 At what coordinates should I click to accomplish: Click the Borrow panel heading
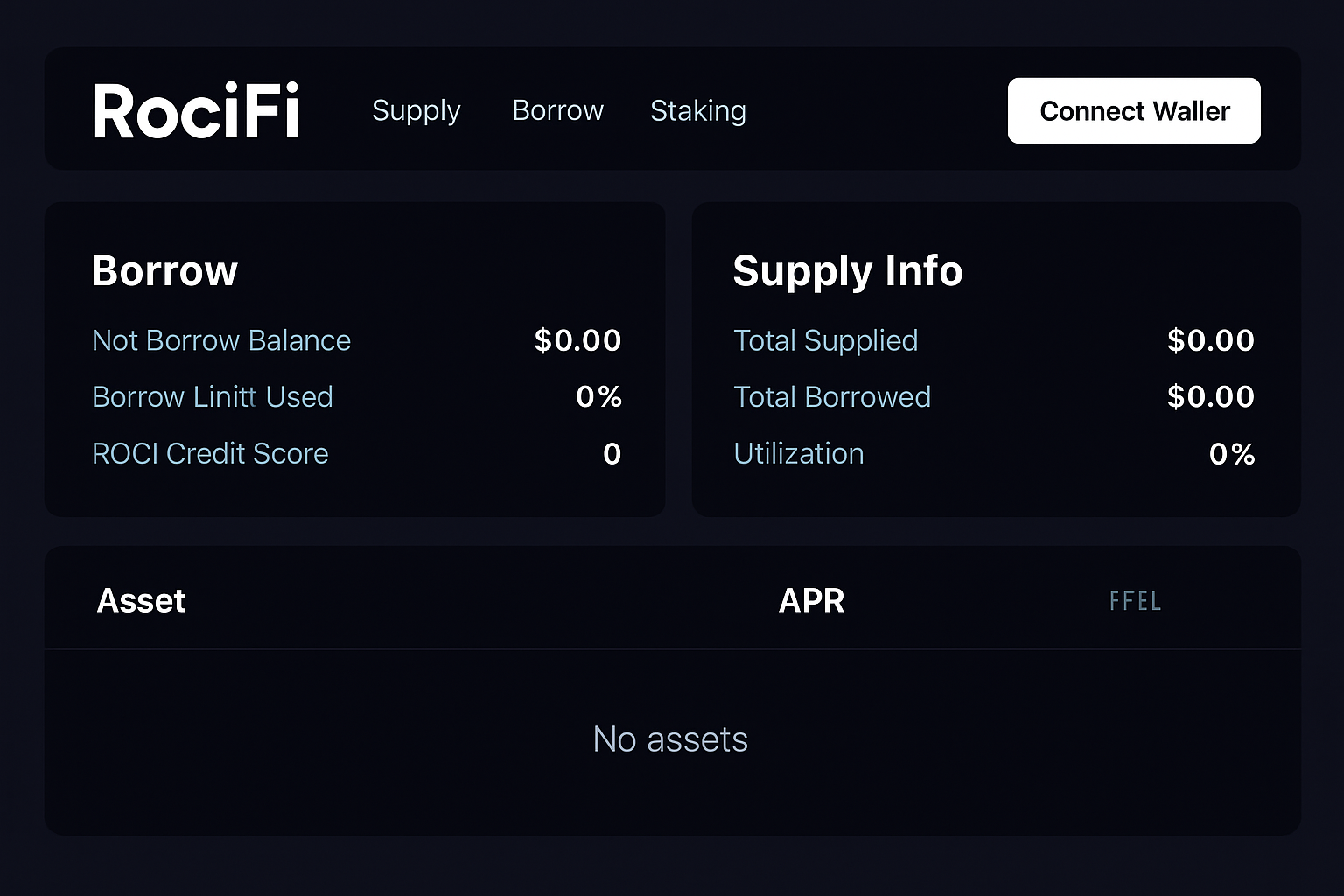point(164,271)
